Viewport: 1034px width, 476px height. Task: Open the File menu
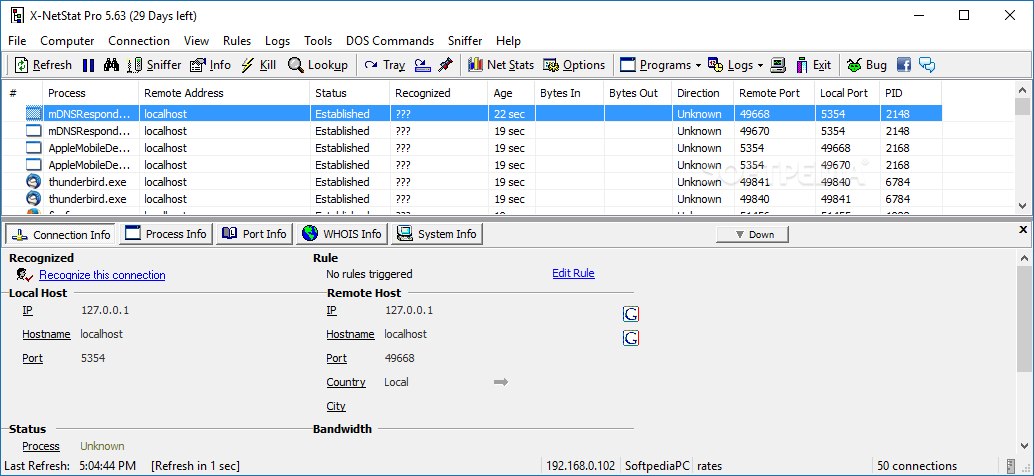(x=17, y=41)
